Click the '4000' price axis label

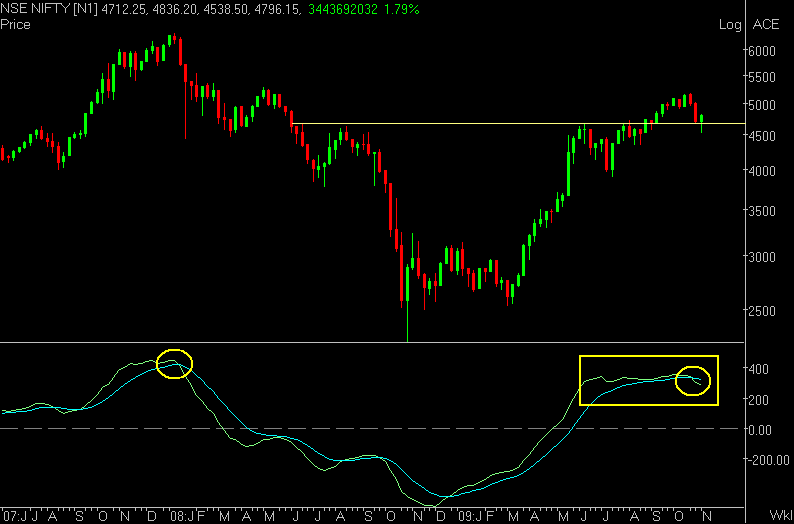(761, 171)
